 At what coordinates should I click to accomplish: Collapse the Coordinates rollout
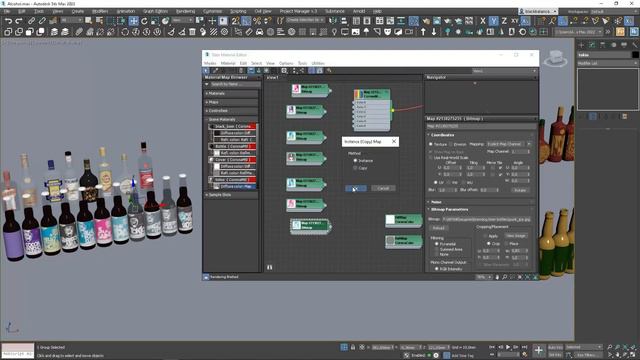481,135
